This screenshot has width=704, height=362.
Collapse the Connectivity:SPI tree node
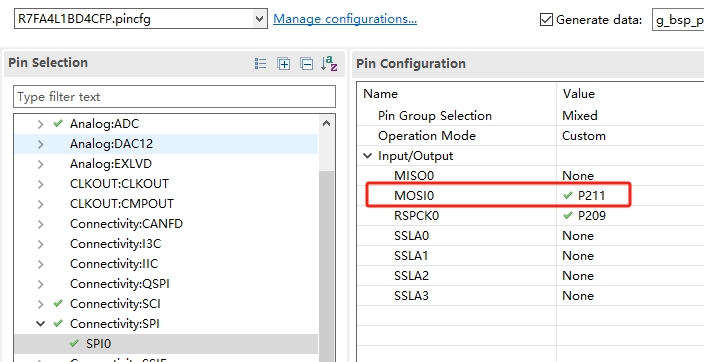coord(40,324)
